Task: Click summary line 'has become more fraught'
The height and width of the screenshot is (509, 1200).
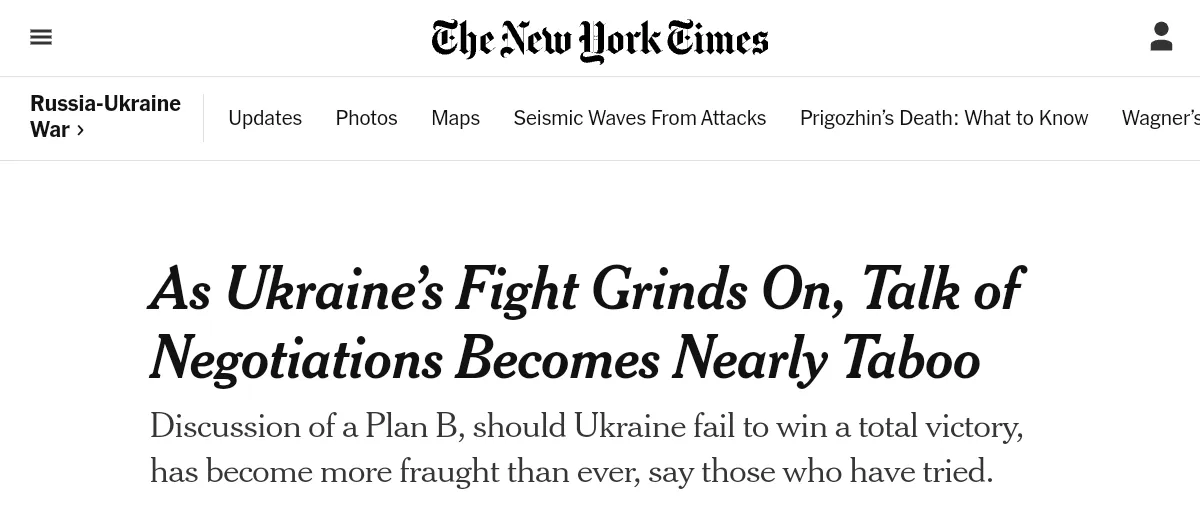Action: 571,470
